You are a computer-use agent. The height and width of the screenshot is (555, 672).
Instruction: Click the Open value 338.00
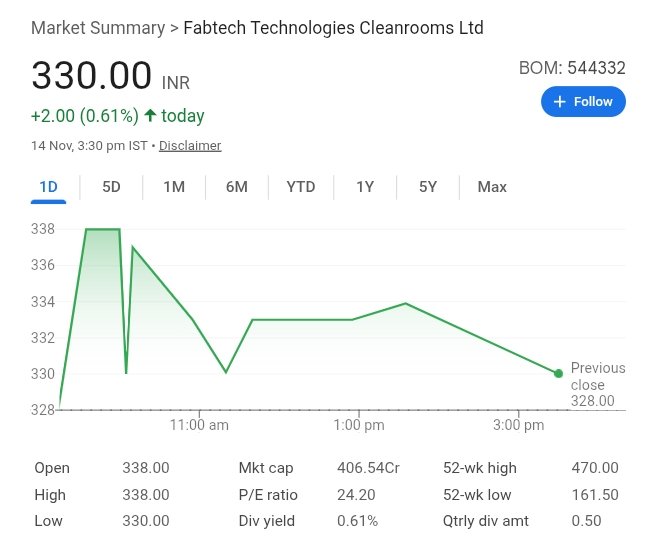tap(146, 468)
